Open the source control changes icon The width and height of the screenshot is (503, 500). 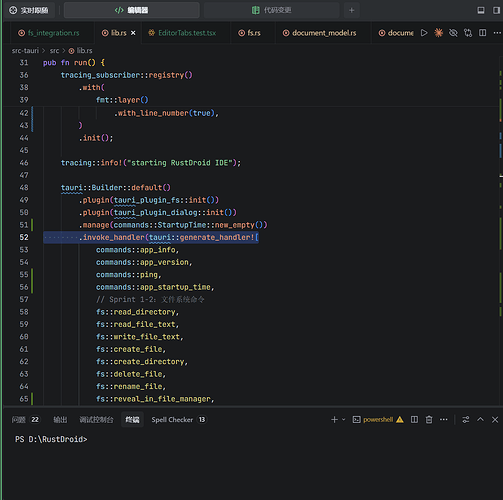click(468, 33)
